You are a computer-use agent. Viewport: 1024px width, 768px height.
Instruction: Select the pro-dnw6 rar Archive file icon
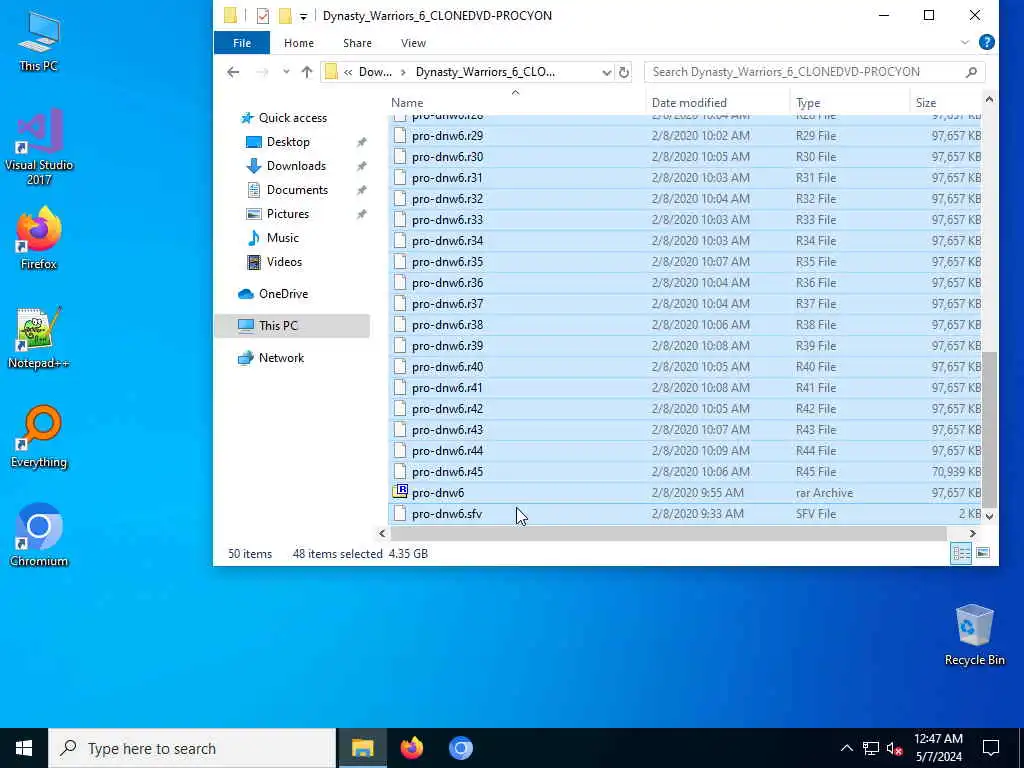click(400, 492)
